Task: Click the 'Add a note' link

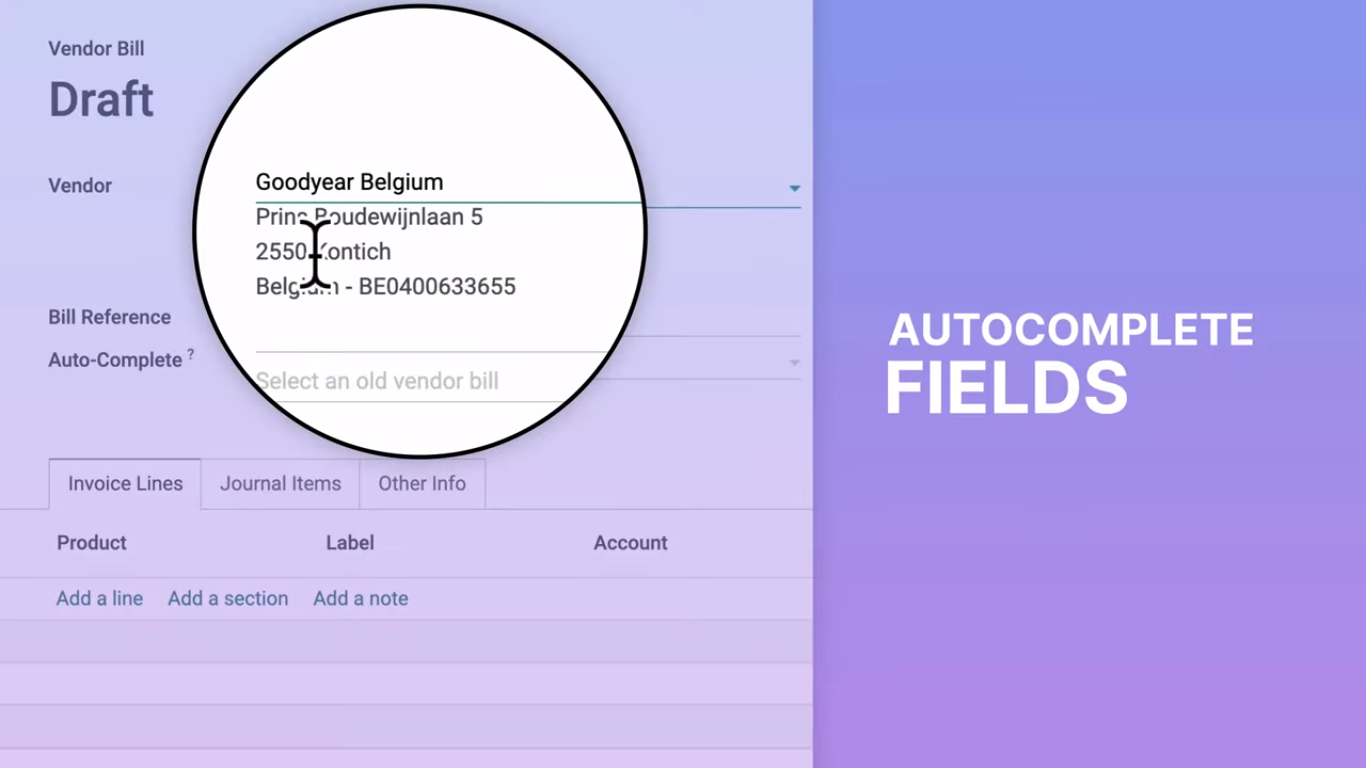Action: 361,599
